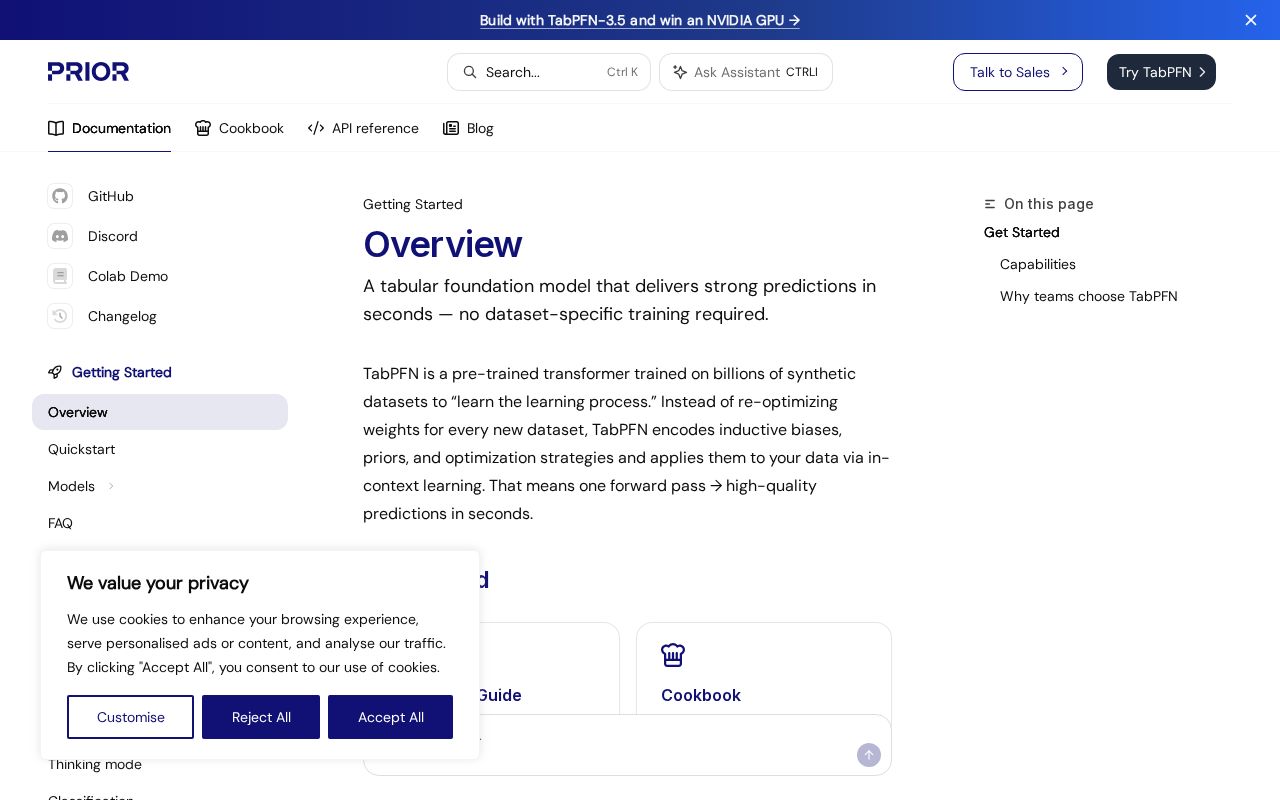Click the Getting Started rocket icon

[x=55, y=372]
